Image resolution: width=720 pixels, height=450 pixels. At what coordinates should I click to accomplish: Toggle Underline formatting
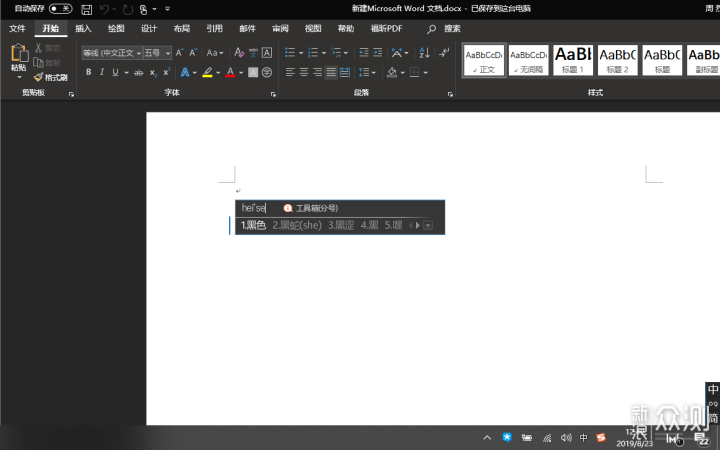pyautogui.click(x=115, y=72)
